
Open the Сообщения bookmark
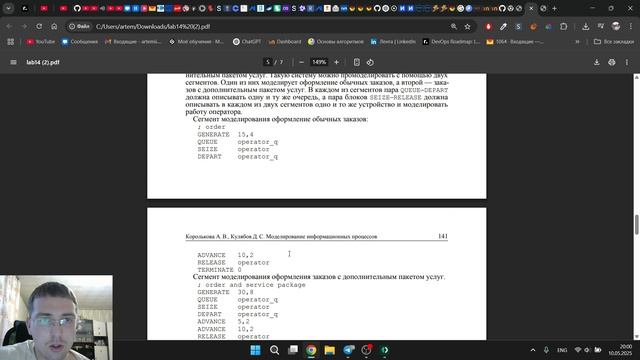[80, 42]
